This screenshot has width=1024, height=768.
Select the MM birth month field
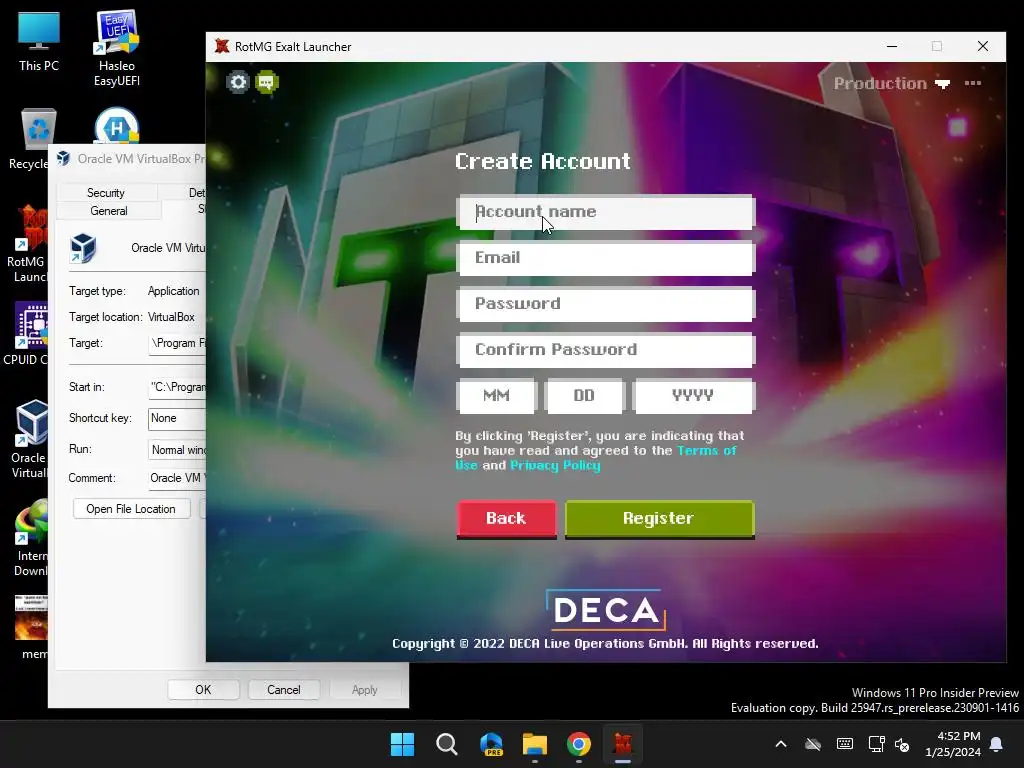click(496, 396)
